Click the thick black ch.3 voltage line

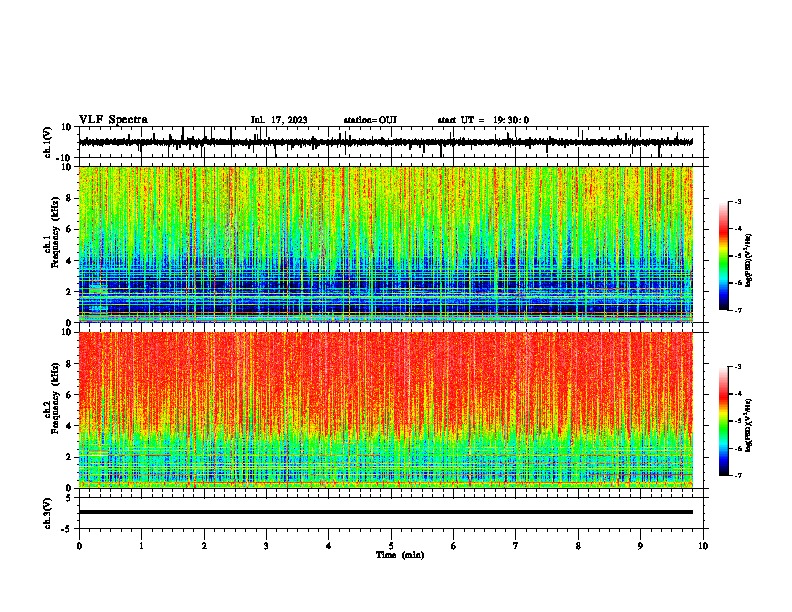[386, 512]
